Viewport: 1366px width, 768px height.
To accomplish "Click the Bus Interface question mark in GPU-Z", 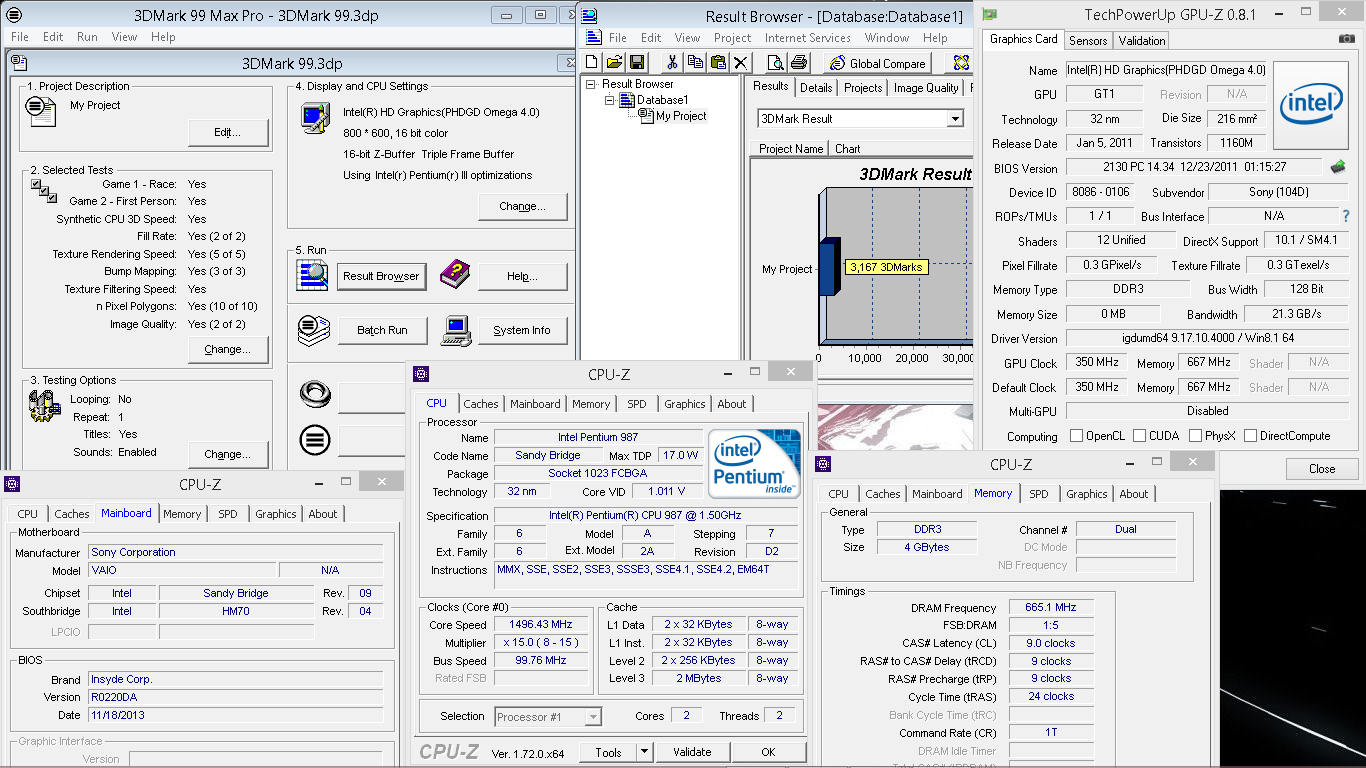I will pos(1346,216).
